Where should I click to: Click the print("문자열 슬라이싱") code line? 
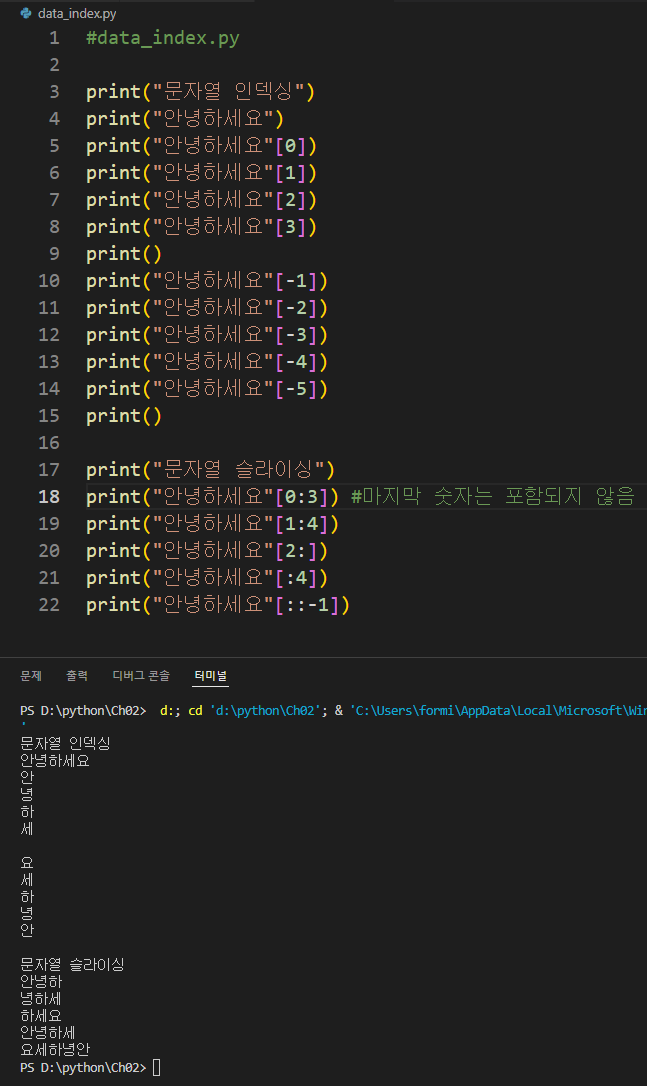click(211, 470)
